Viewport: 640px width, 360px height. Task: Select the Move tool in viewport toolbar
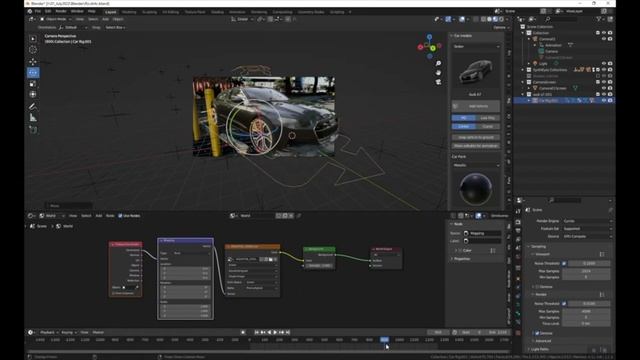click(x=33, y=61)
